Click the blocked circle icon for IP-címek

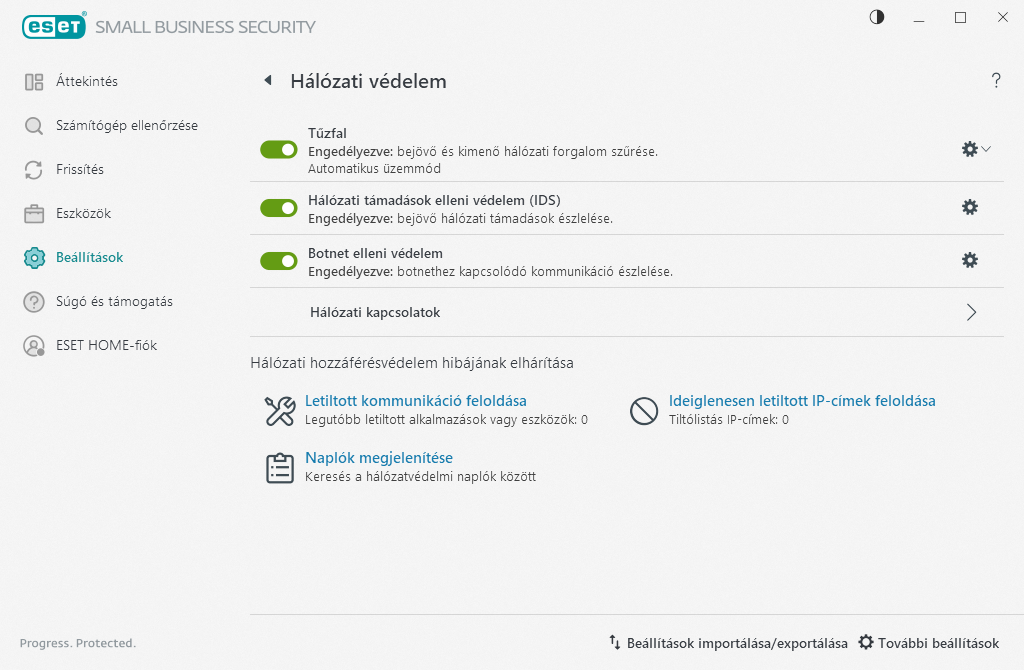pyautogui.click(x=643, y=411)
